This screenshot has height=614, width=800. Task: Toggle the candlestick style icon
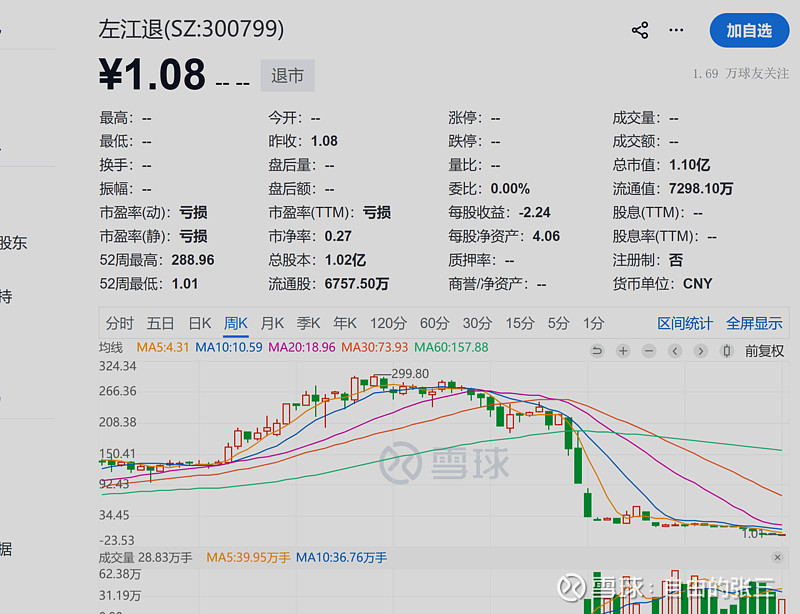click(727, 351)
